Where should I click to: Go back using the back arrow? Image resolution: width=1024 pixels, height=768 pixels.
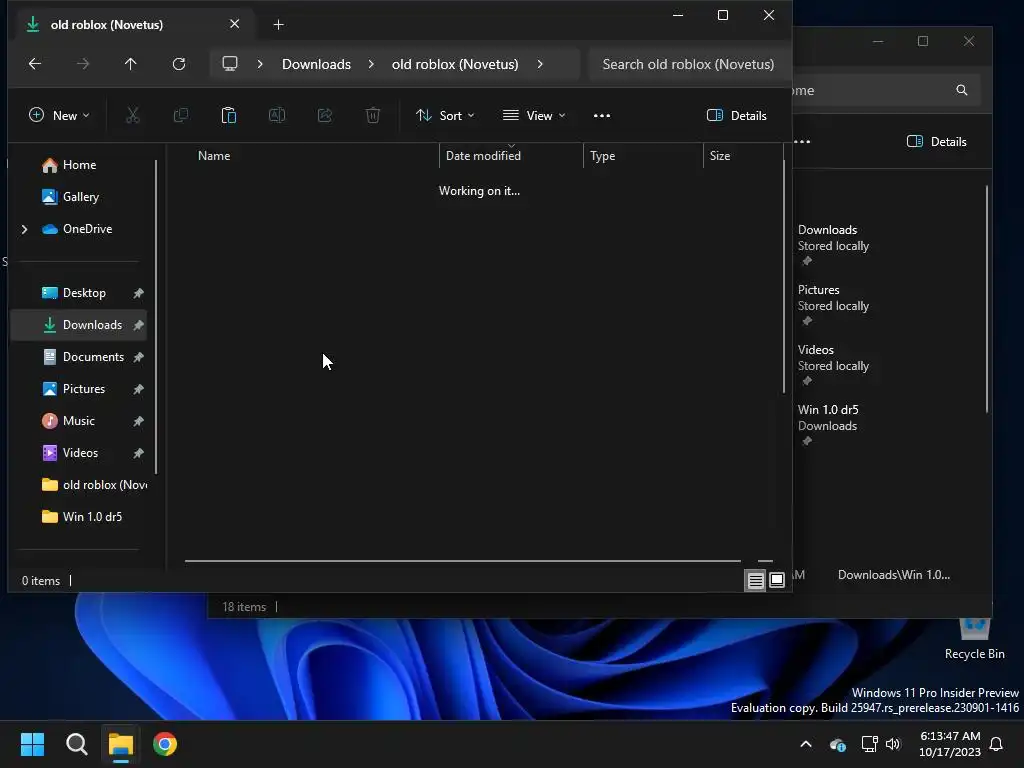35,64
